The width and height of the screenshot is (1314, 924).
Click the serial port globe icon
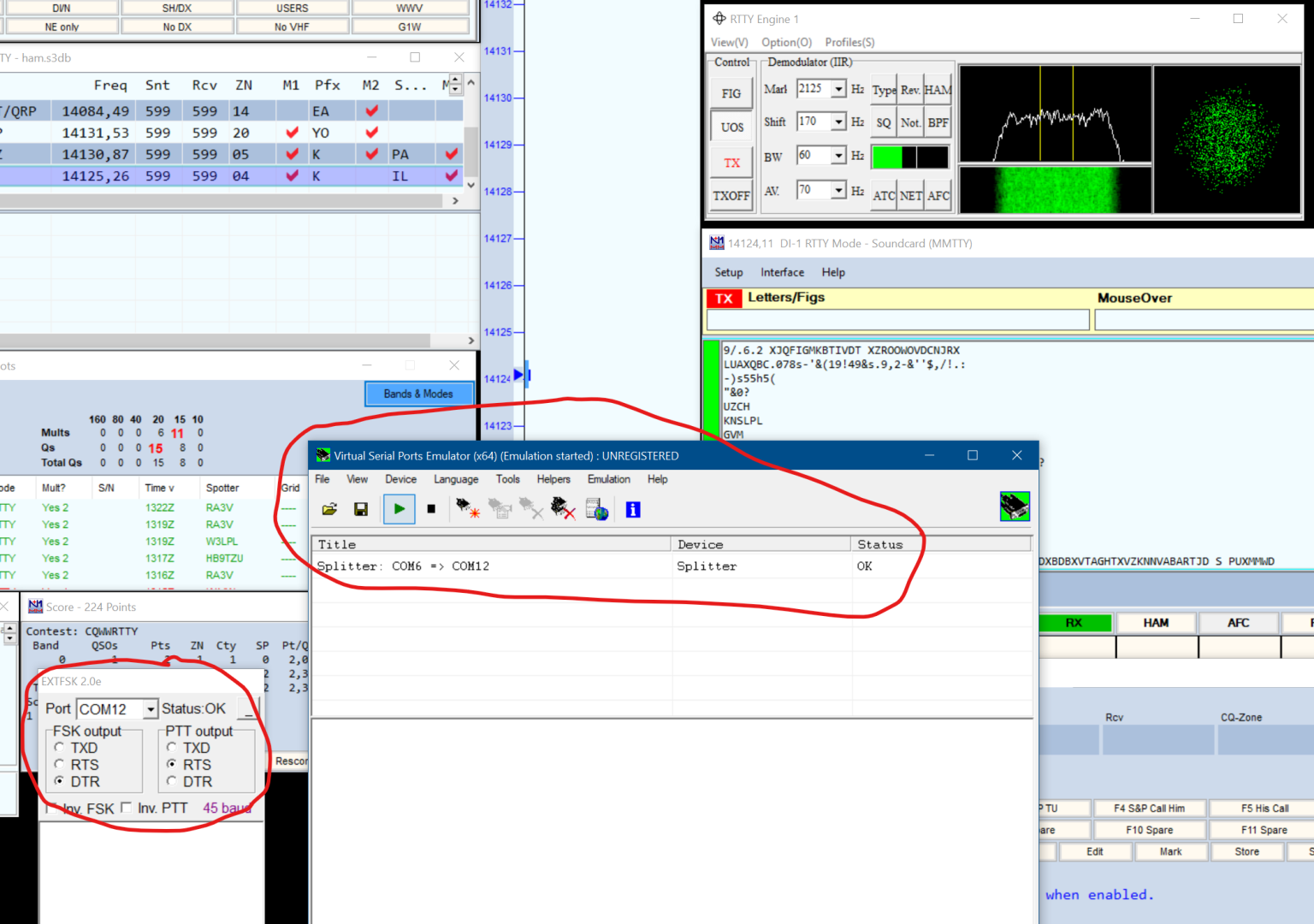pyautogui.click(x=597, y=510)
